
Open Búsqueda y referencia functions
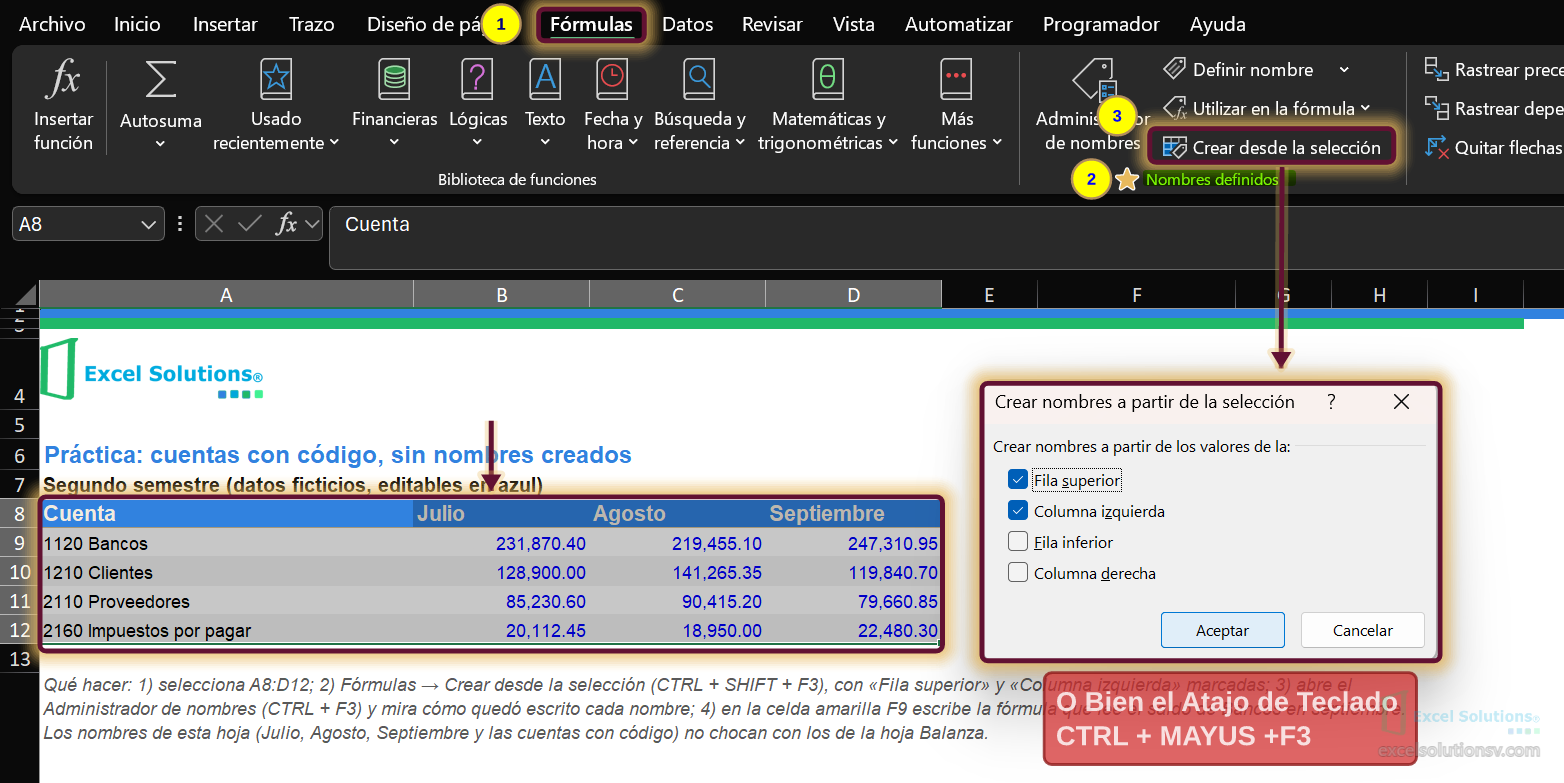(x=699, y=105)
